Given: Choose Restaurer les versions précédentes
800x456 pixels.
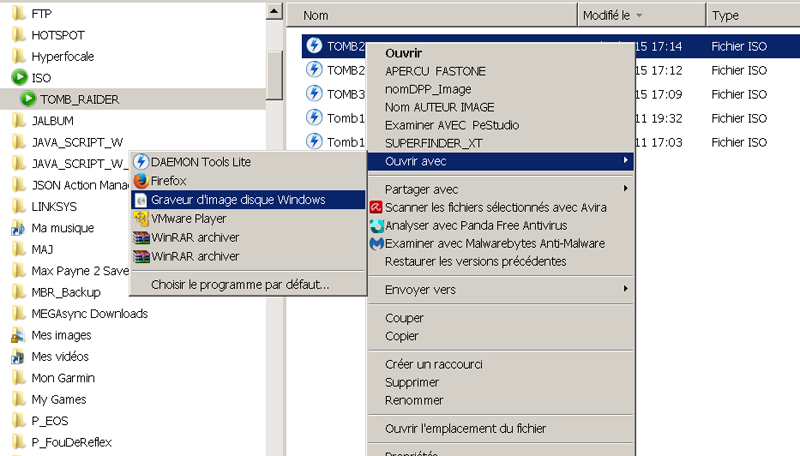Looking at the screenshot, I should pyautogui.click(x=501, y=261).
